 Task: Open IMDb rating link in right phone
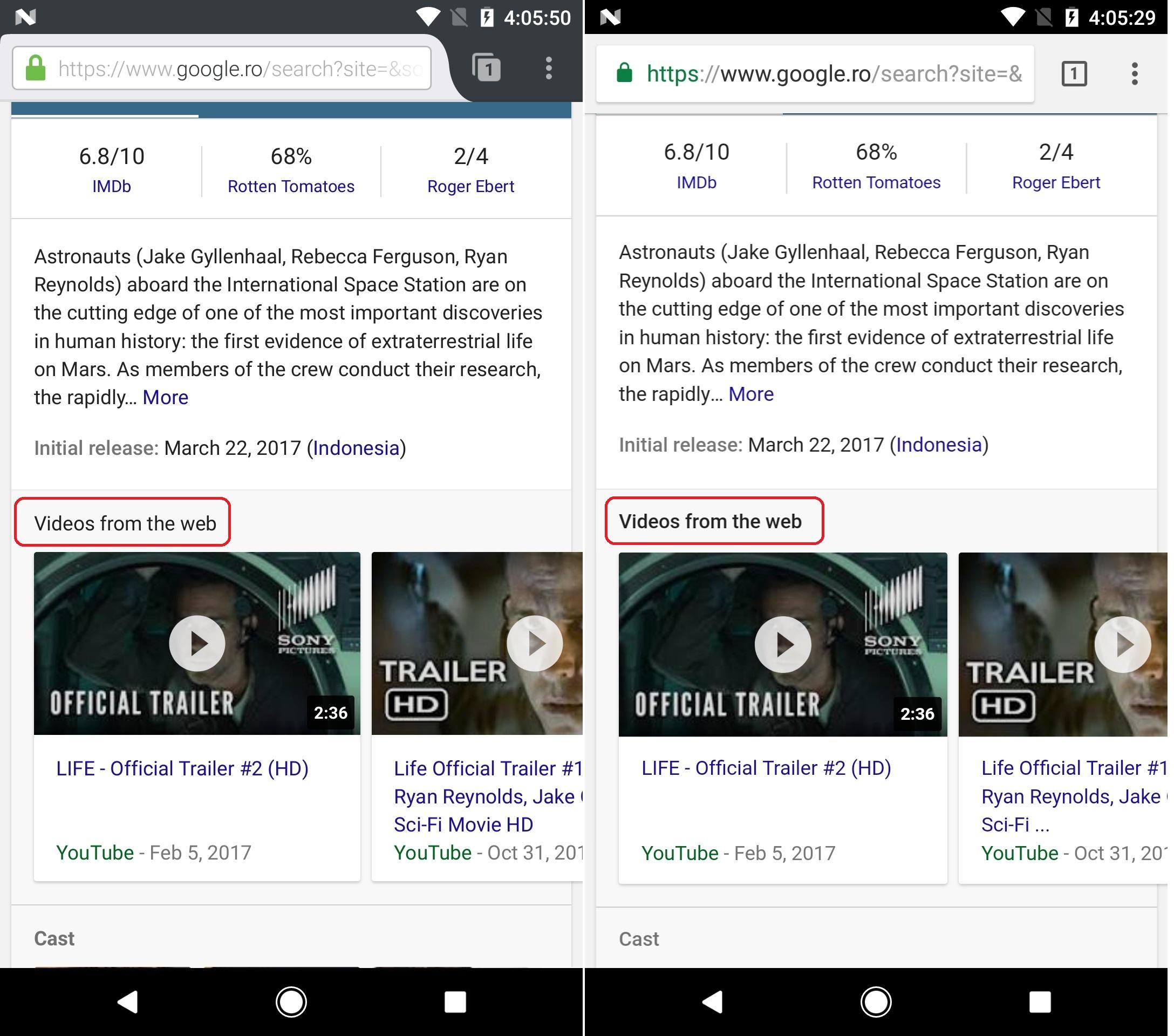coord(696,182)
